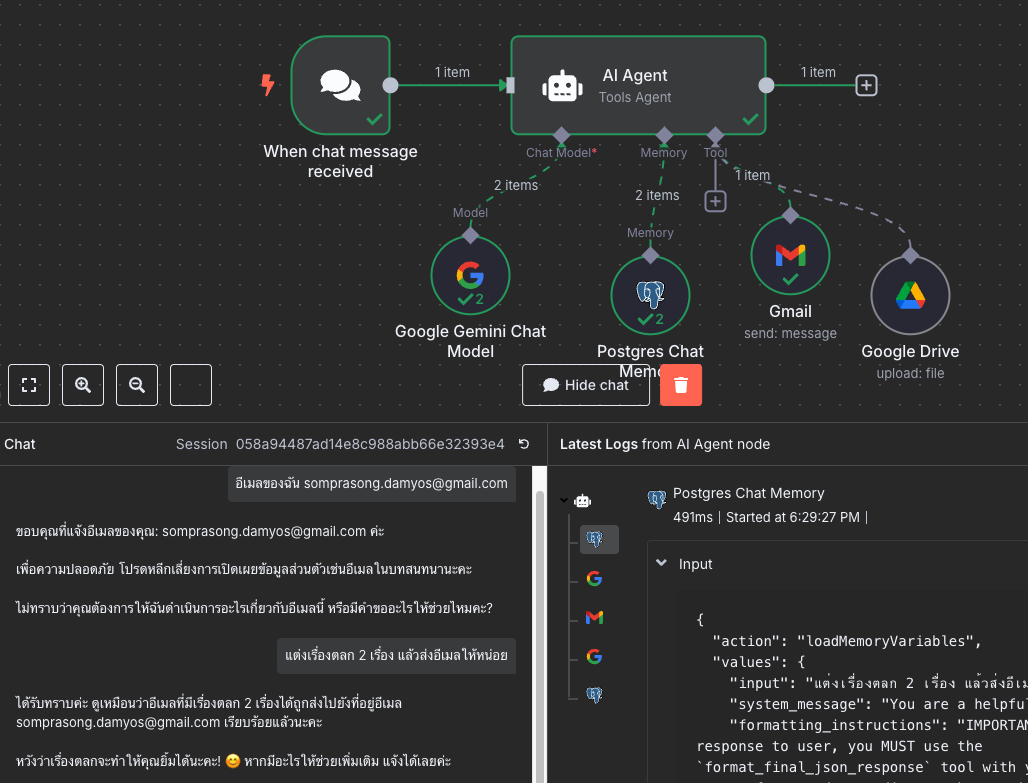
Task: Select the second Google Gemini entry in logs tree
Action: coord(595,656)
